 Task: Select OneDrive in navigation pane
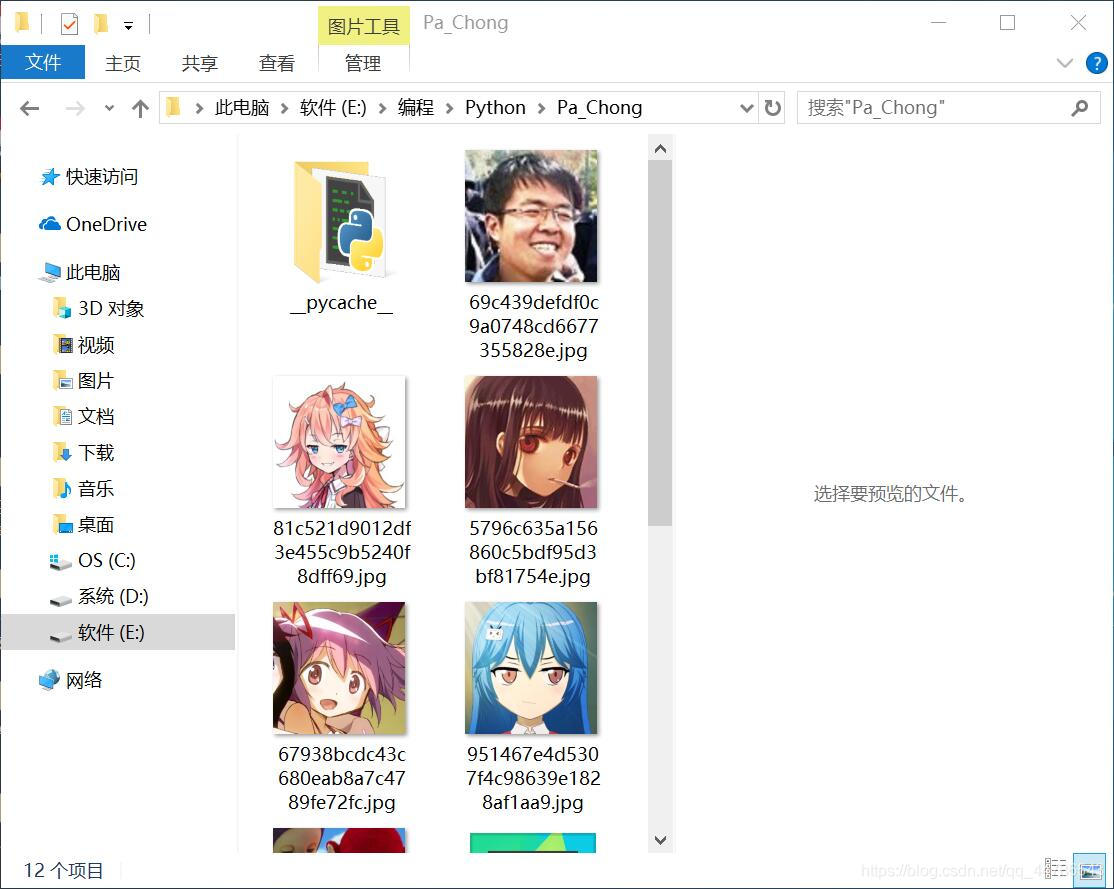point(93,224)
